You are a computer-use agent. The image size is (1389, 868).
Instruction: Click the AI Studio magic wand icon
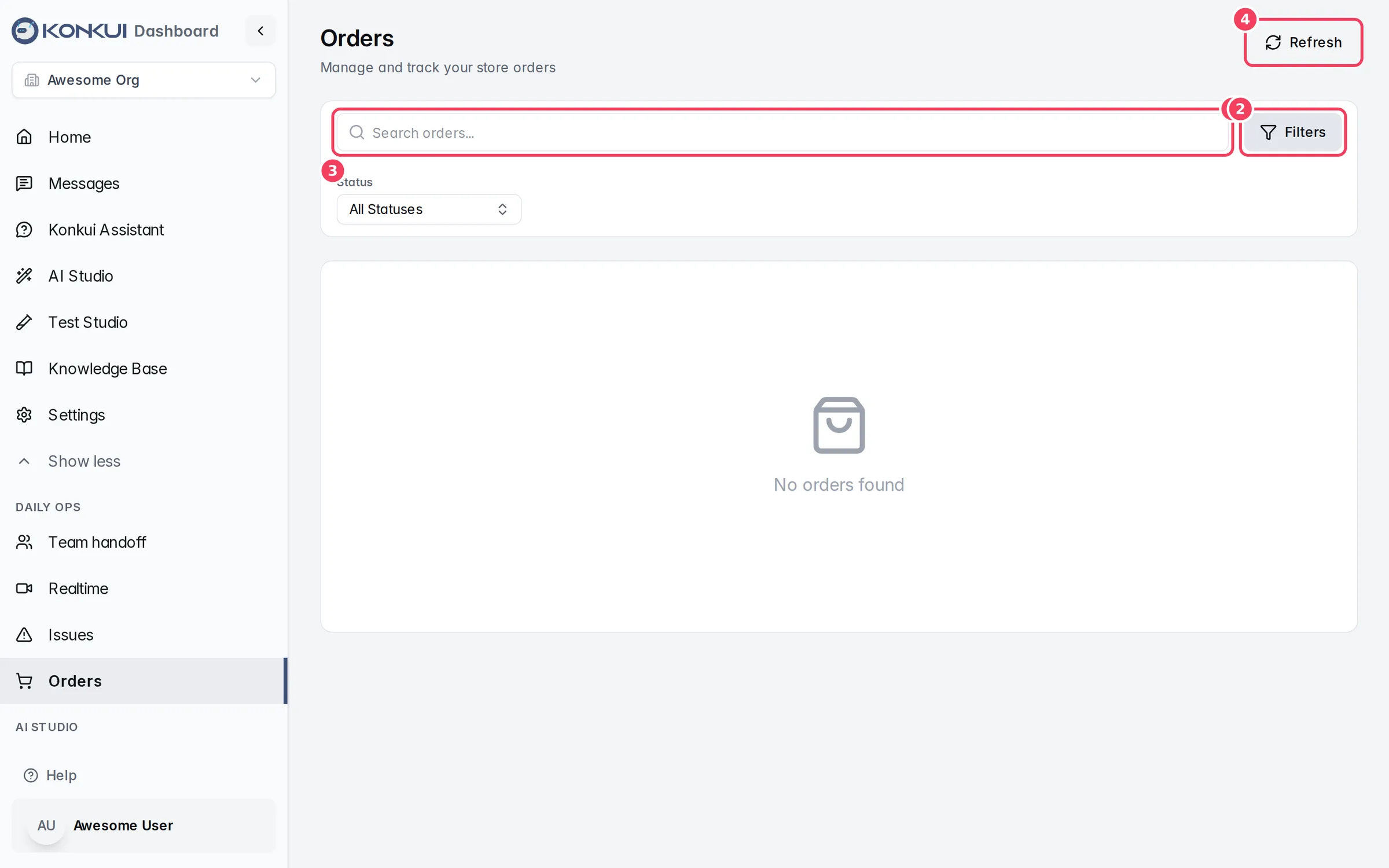coord(24,276)
